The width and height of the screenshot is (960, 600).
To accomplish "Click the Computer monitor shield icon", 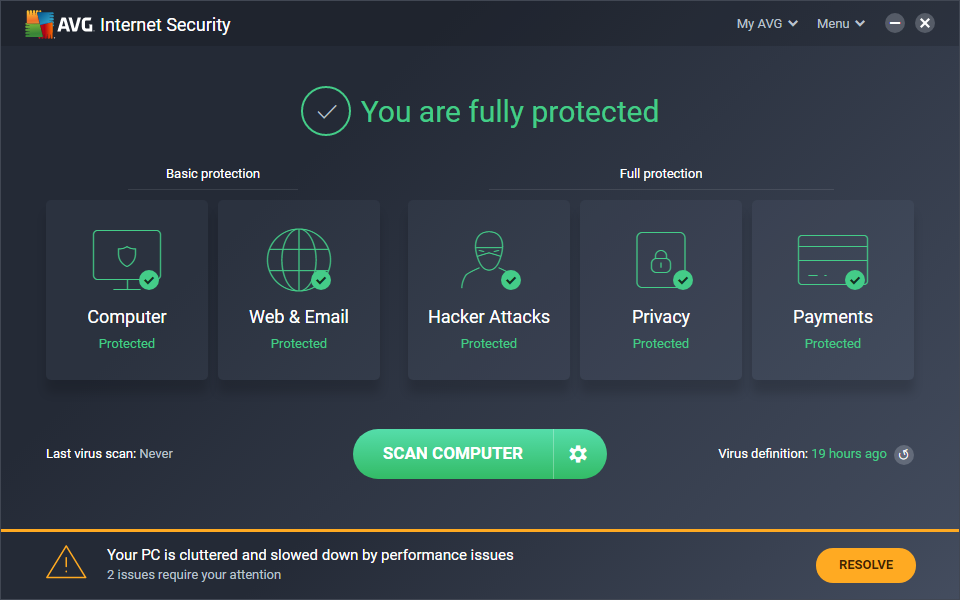I will click(126, 259).
